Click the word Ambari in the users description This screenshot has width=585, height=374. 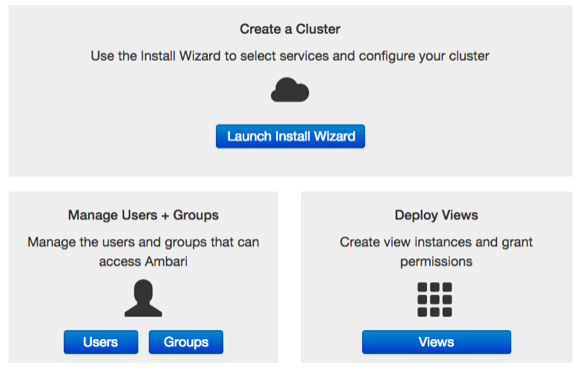[166, 261]
